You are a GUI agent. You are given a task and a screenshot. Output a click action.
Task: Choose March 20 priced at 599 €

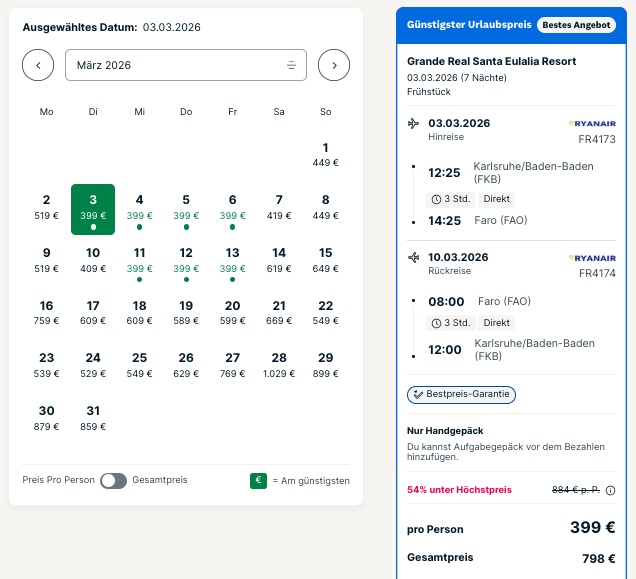232,312
